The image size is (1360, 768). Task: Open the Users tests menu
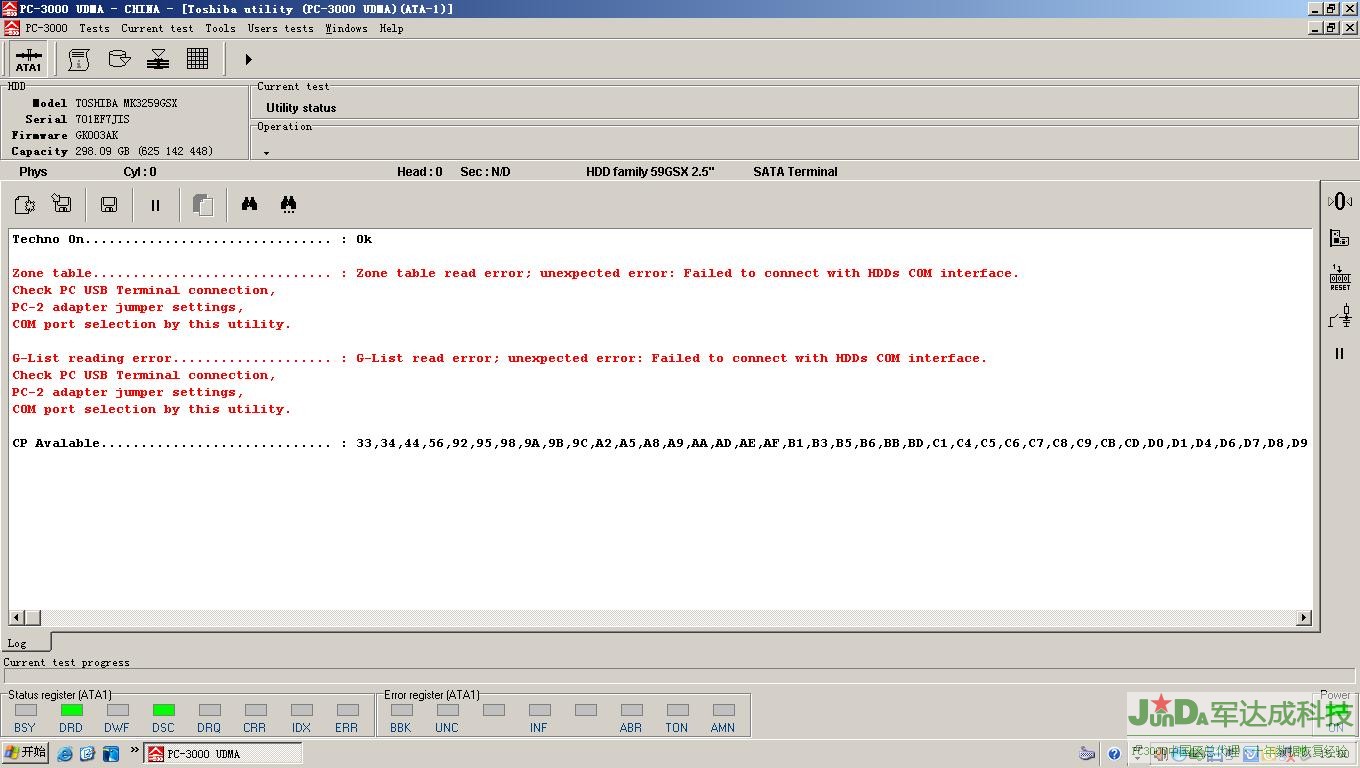click(281, 28)
